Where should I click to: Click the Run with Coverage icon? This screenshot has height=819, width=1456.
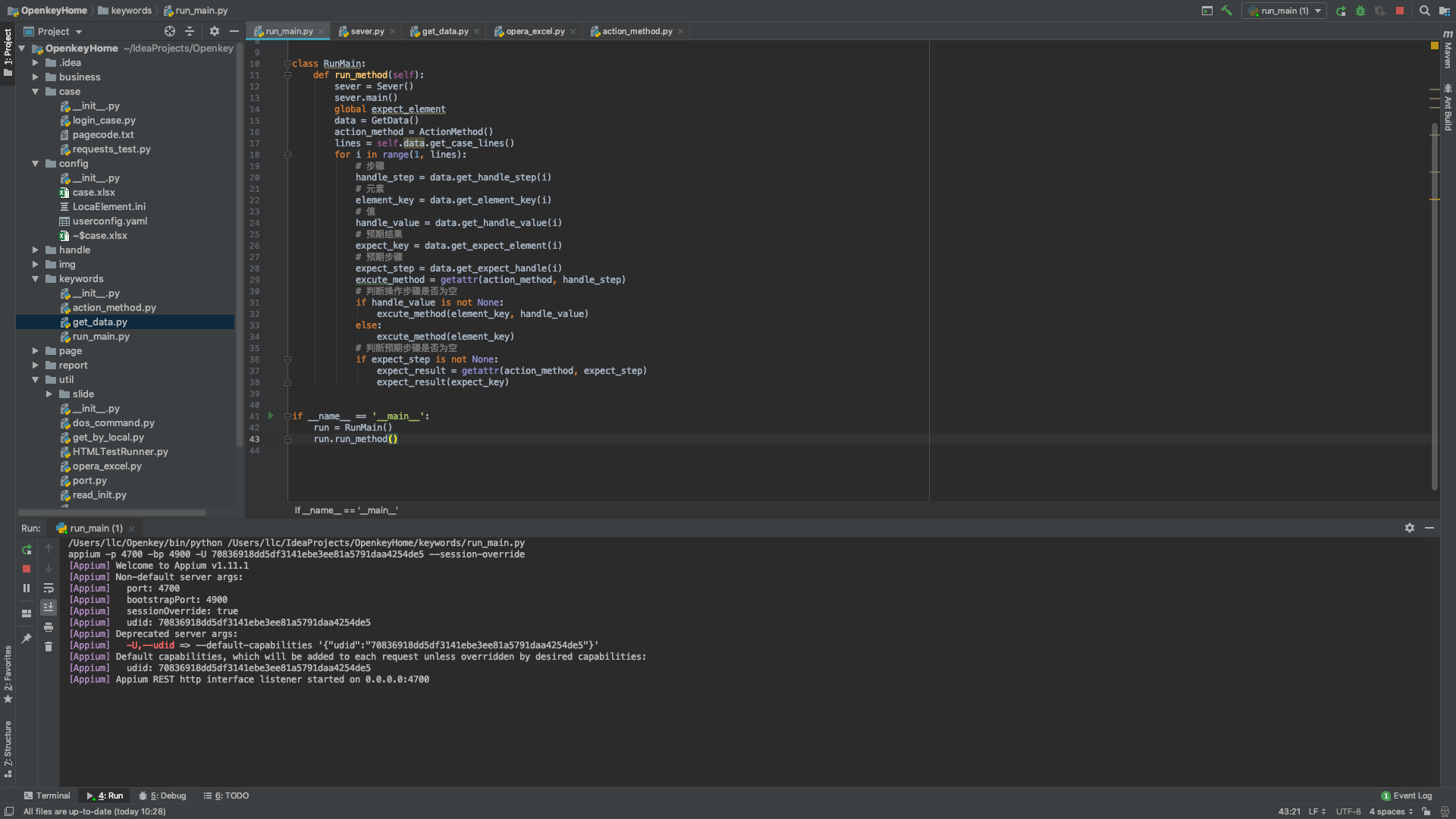(1380, 11)
